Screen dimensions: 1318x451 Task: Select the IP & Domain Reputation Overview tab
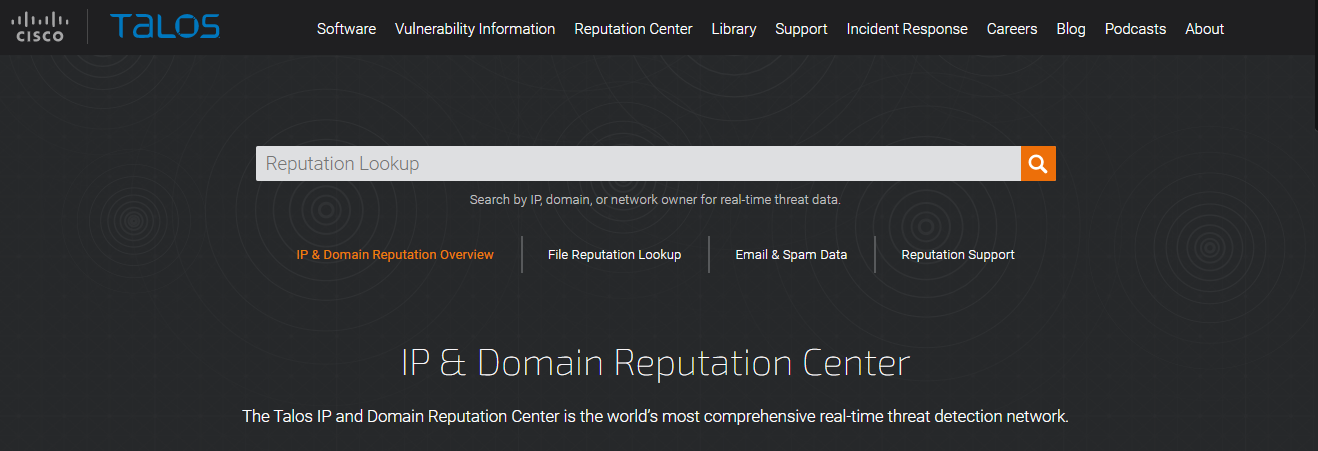395,255
